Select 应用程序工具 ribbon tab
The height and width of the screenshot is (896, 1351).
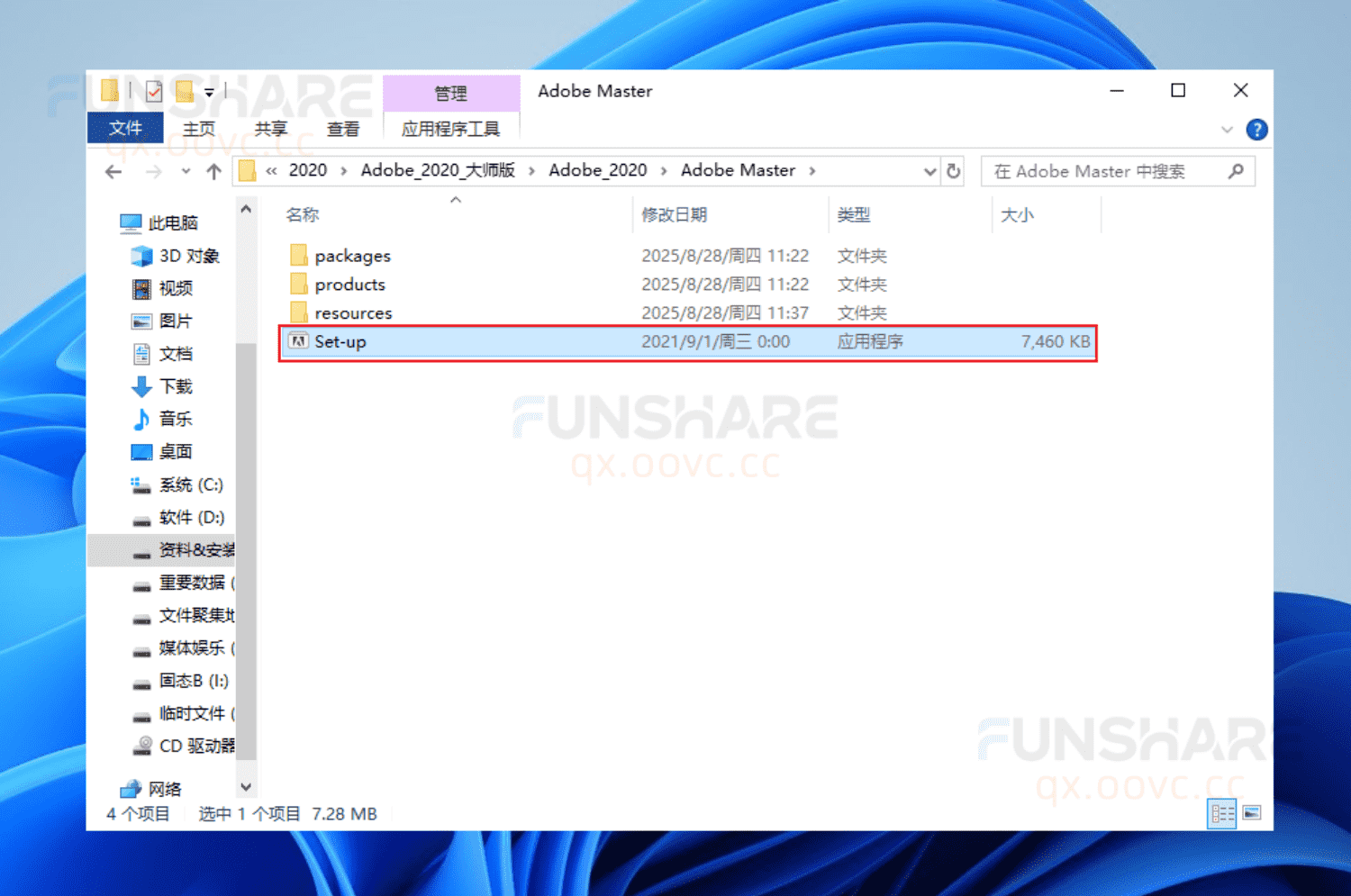tap(451, 128)
